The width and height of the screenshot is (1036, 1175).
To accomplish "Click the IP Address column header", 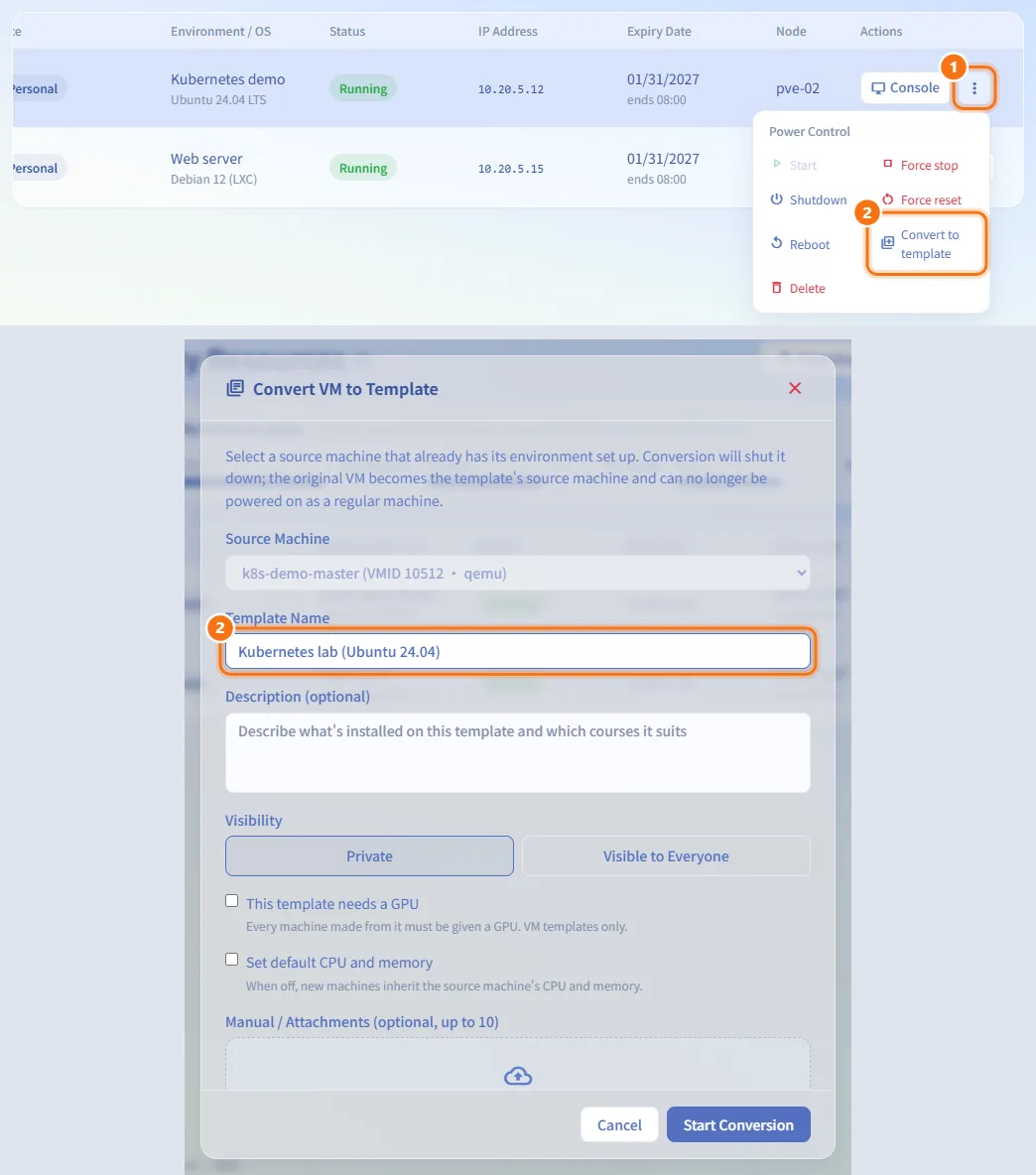I will [x=508, y=32].
